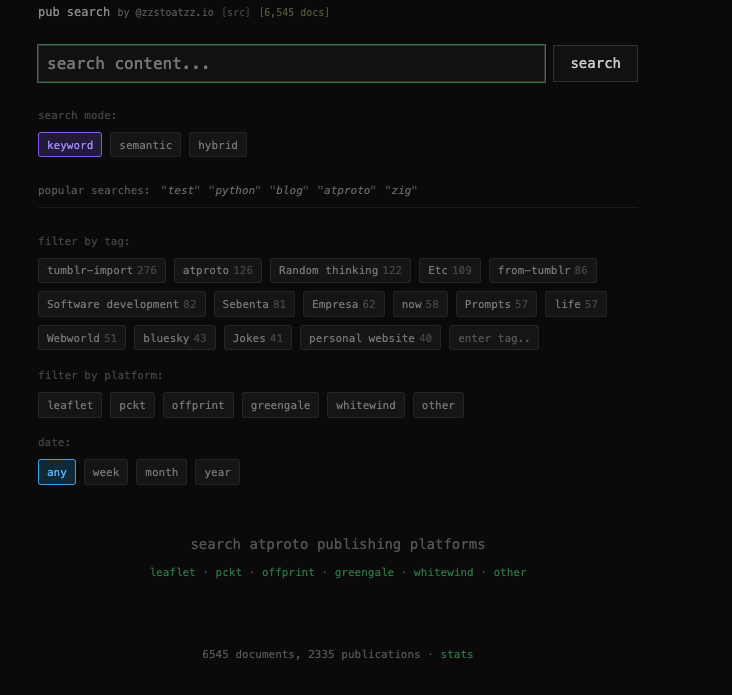
Task: Pick popular search "atproto"
Action: click(347, 190)
